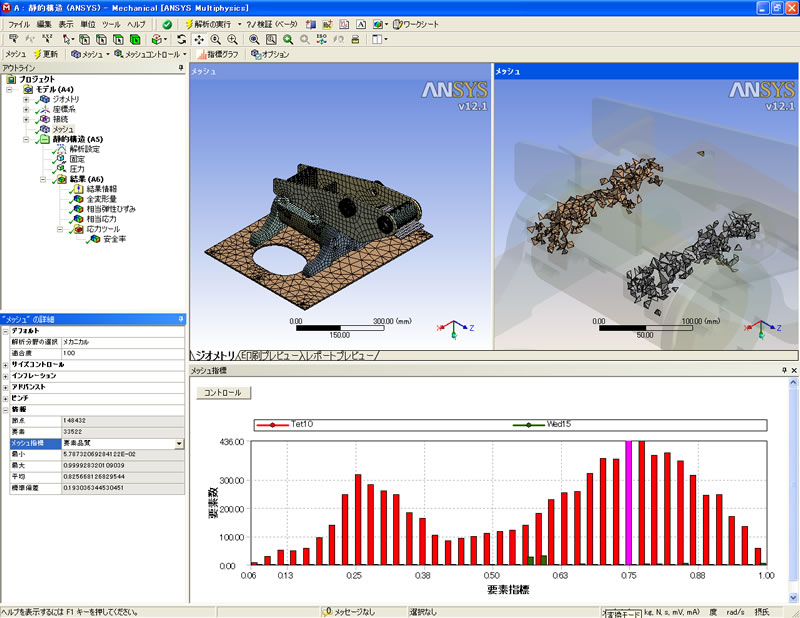Click the print icon in the view toolbar
This screenshot has height=618, width=800.
click(356, 39)
